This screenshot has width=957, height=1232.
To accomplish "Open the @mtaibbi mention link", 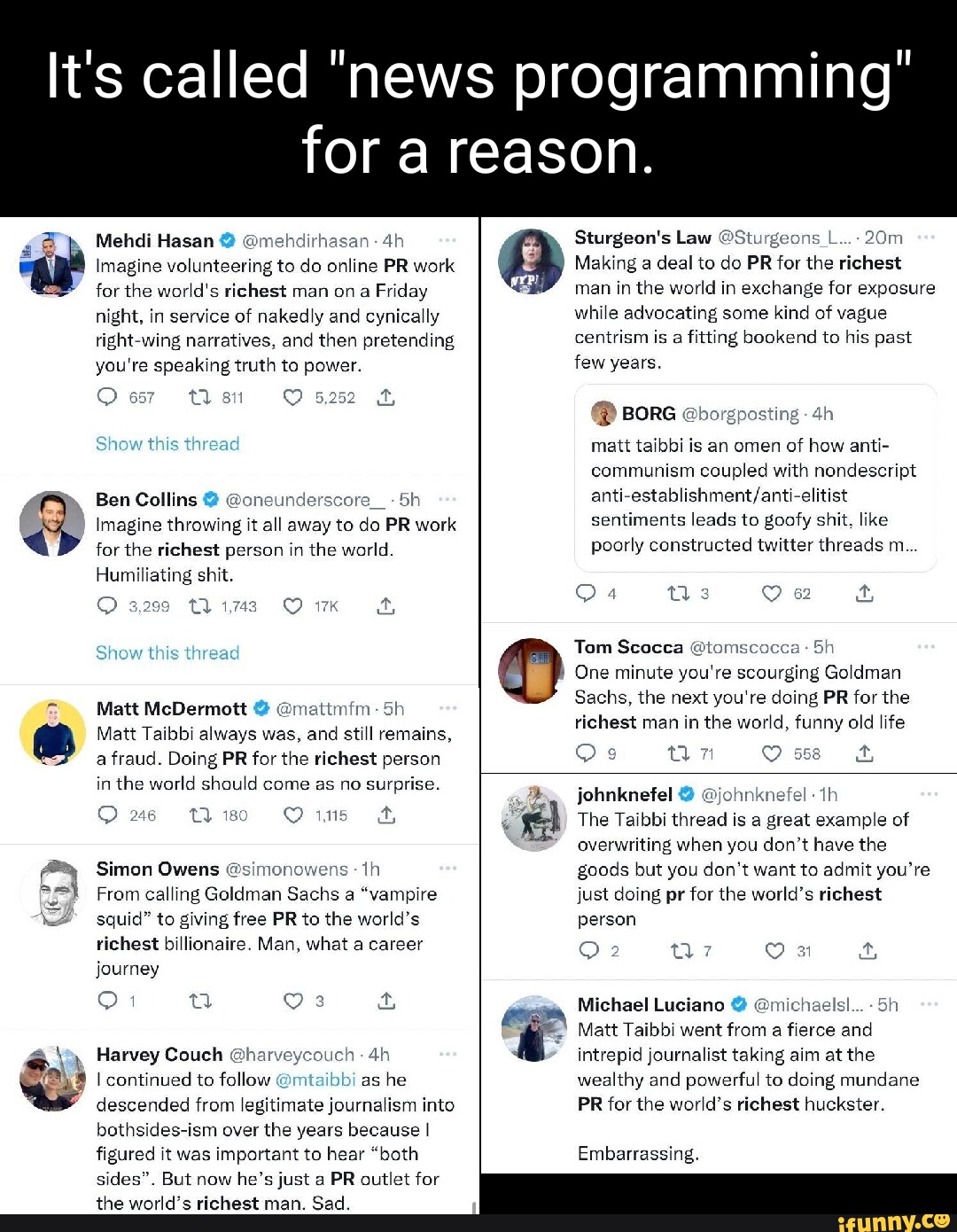I will pyautogui.click(x=315, y=1080).
